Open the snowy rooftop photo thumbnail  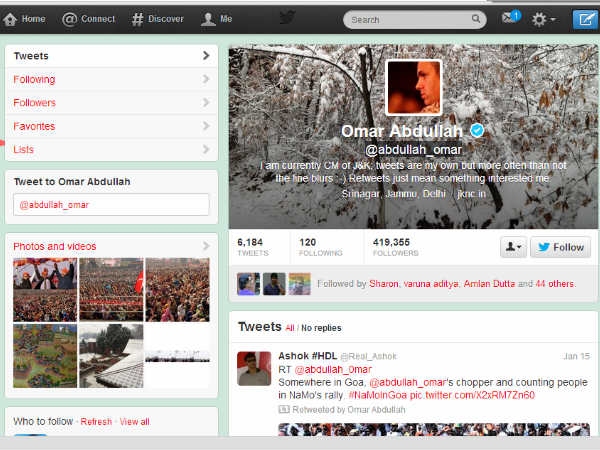coord(111,356)
